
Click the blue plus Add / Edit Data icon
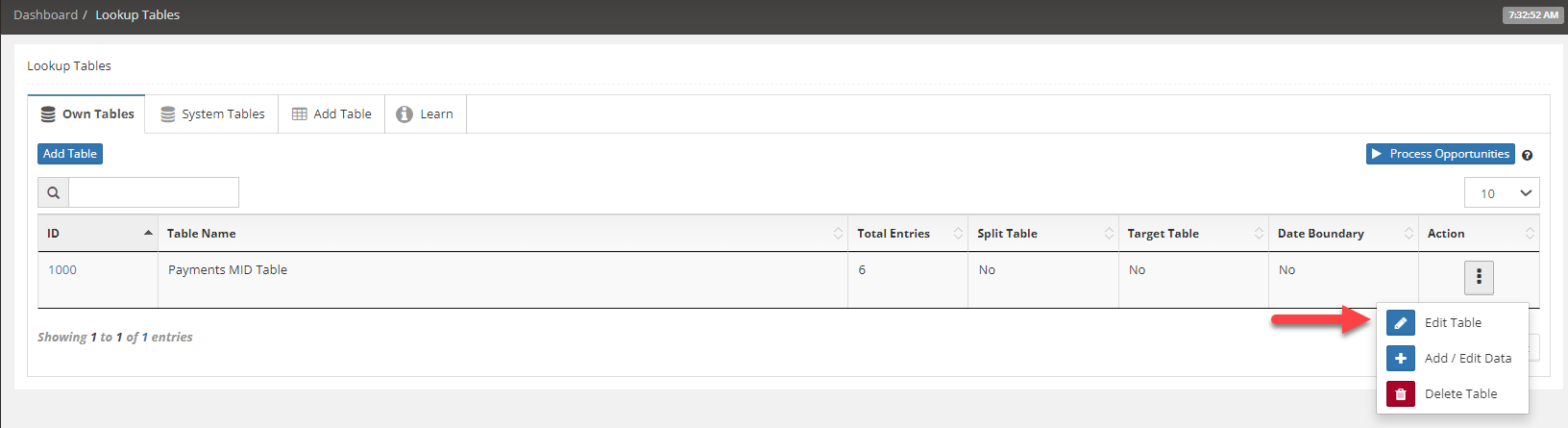1401,359
